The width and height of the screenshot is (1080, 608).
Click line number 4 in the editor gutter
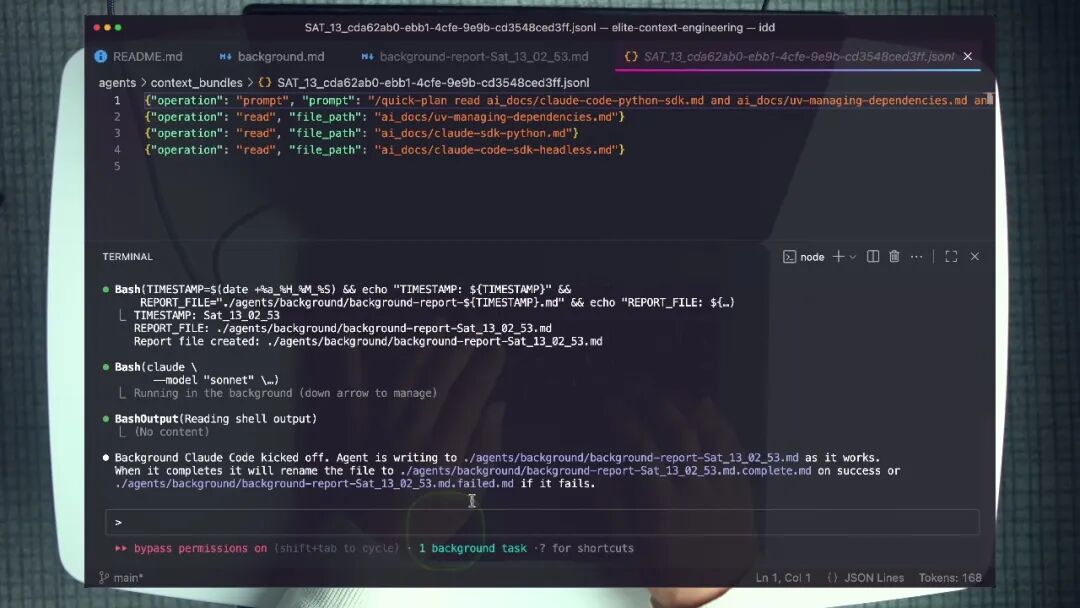pyautogui.click(x=117, y=149)
